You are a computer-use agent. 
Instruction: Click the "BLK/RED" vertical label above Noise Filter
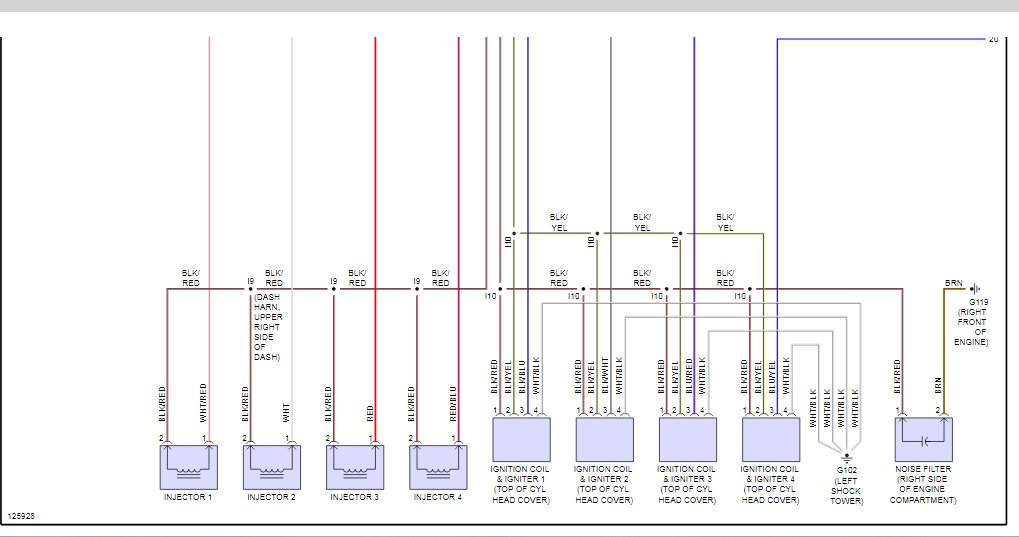(897, 376)
